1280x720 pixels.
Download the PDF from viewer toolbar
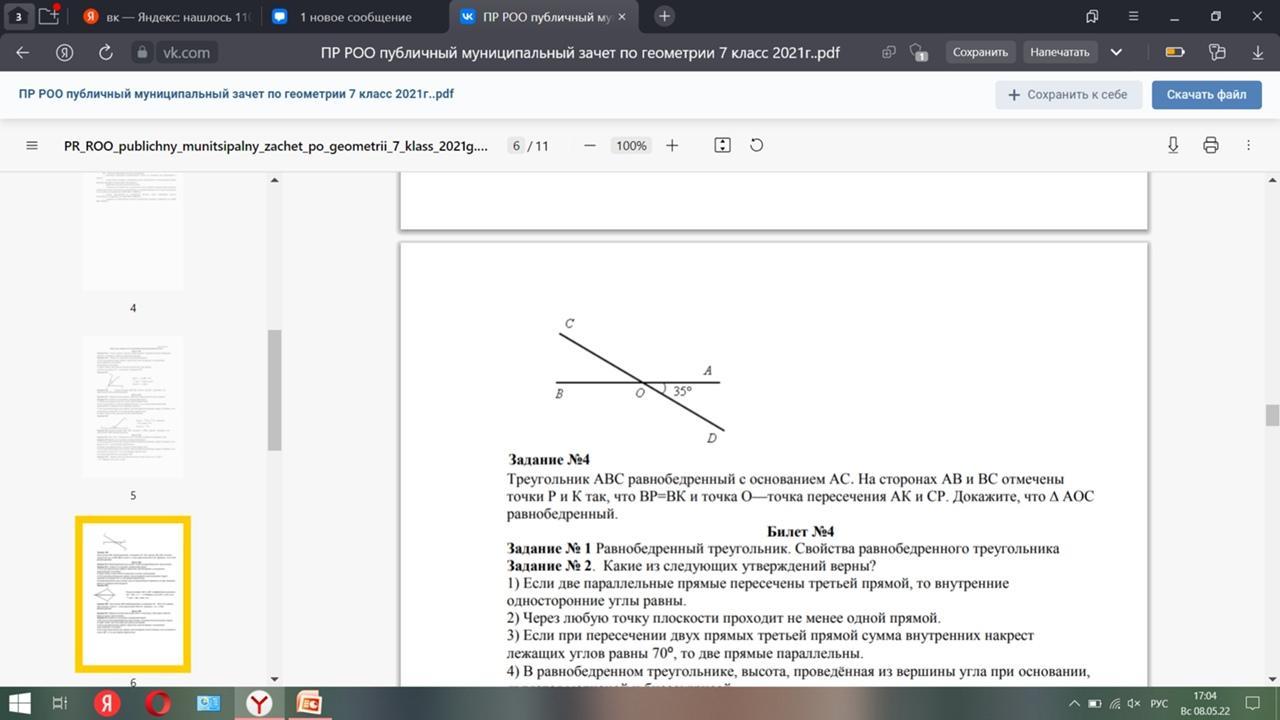[1173, 145]
